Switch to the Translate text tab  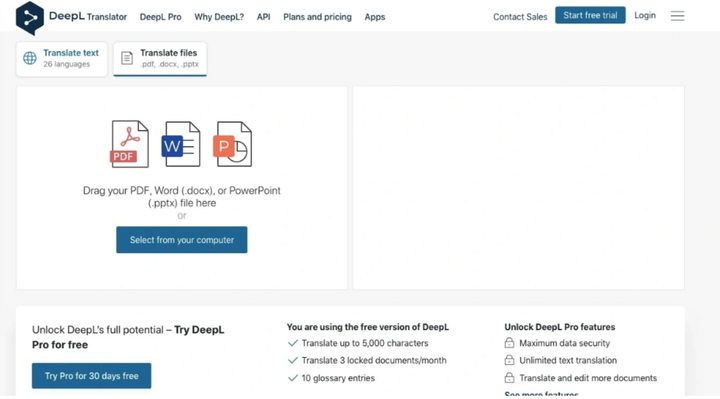pyautogui.click(x=62, y=59)
